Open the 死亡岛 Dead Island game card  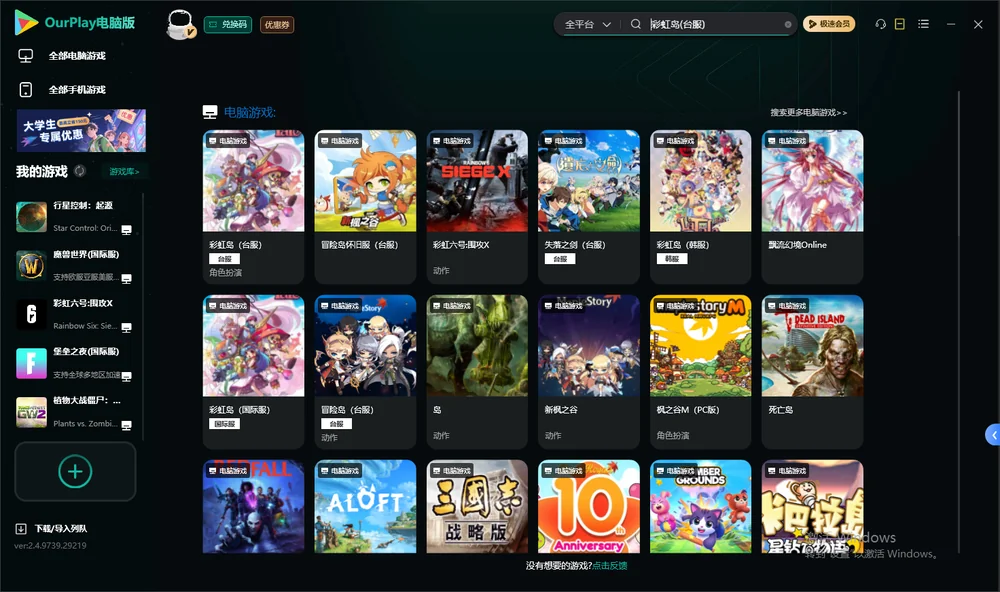coord(812,372)
